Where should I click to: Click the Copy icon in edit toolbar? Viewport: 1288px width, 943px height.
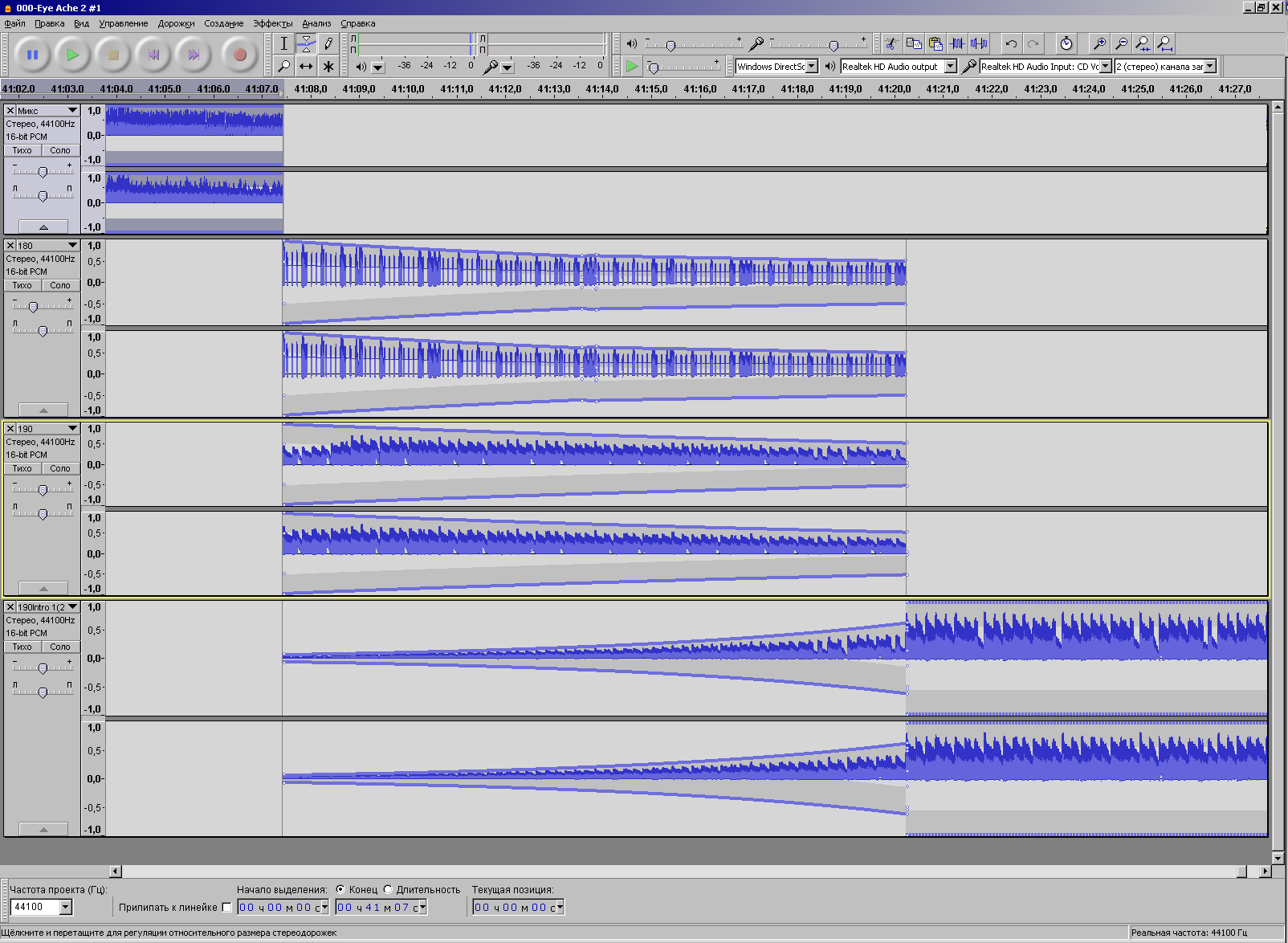[913, 43]
